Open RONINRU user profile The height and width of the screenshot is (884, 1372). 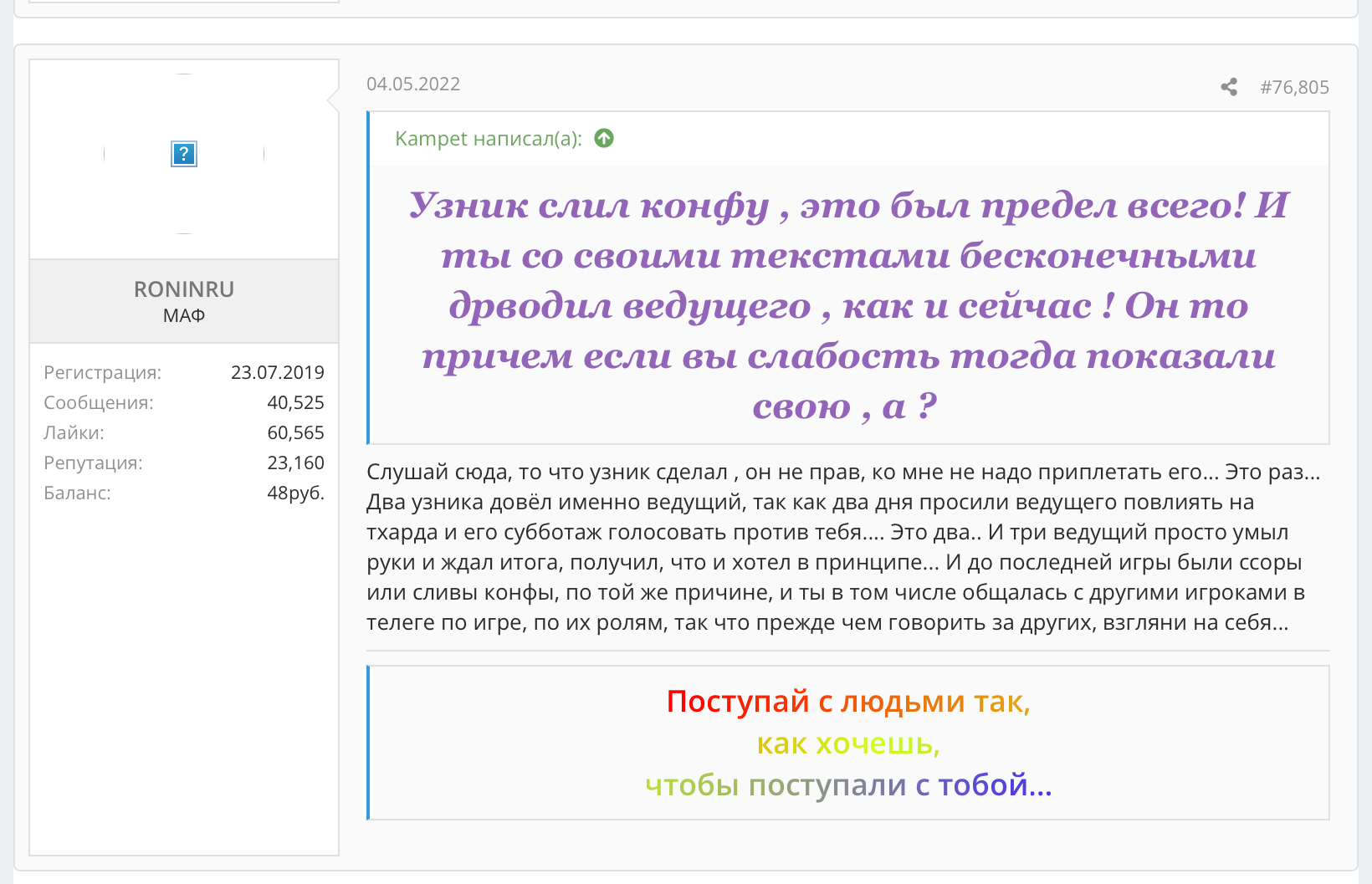[x=184, y=289]
